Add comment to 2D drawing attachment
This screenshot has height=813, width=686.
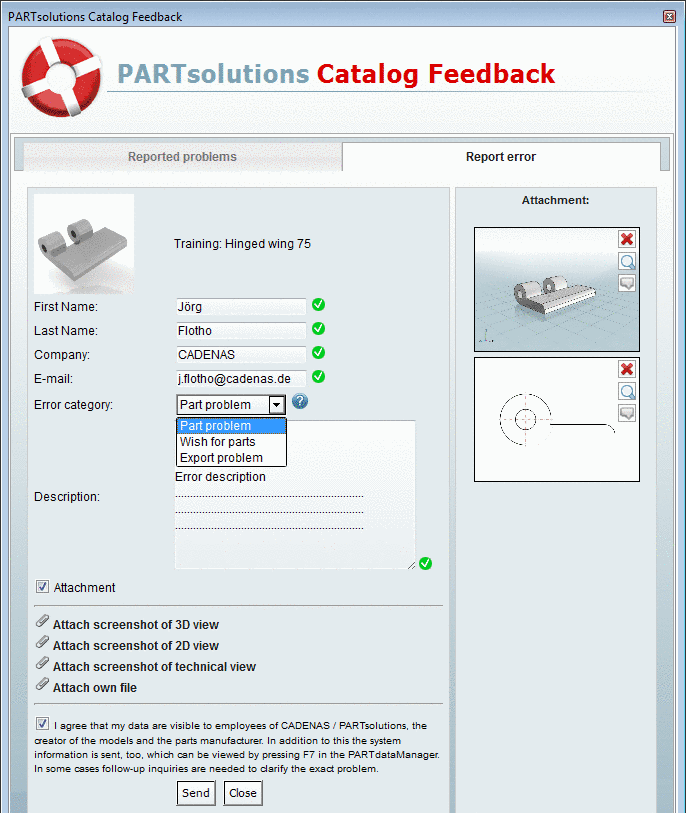(x=627, y=413)
